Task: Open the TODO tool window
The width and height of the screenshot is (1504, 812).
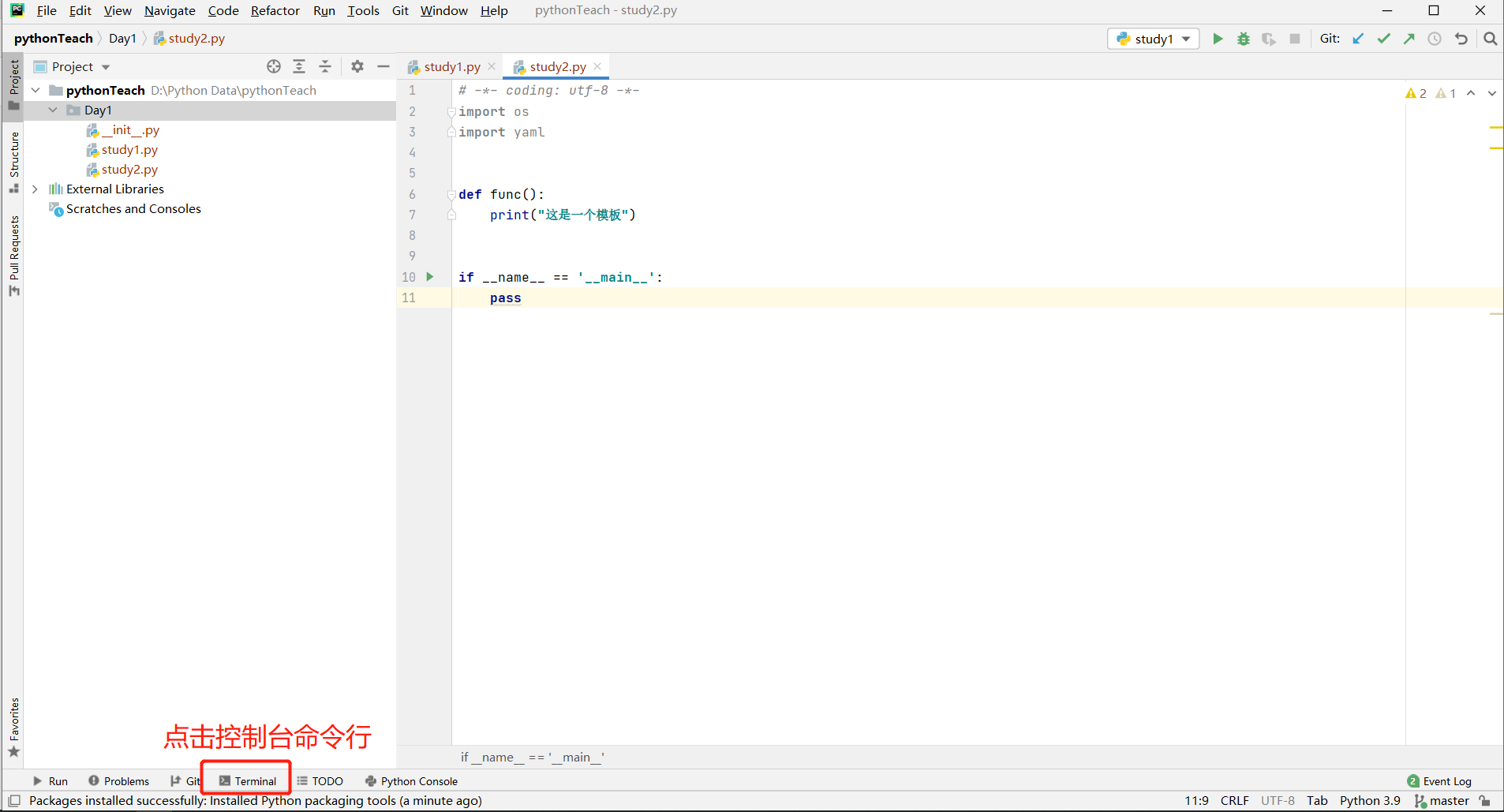Action: [x=320, y=781]
